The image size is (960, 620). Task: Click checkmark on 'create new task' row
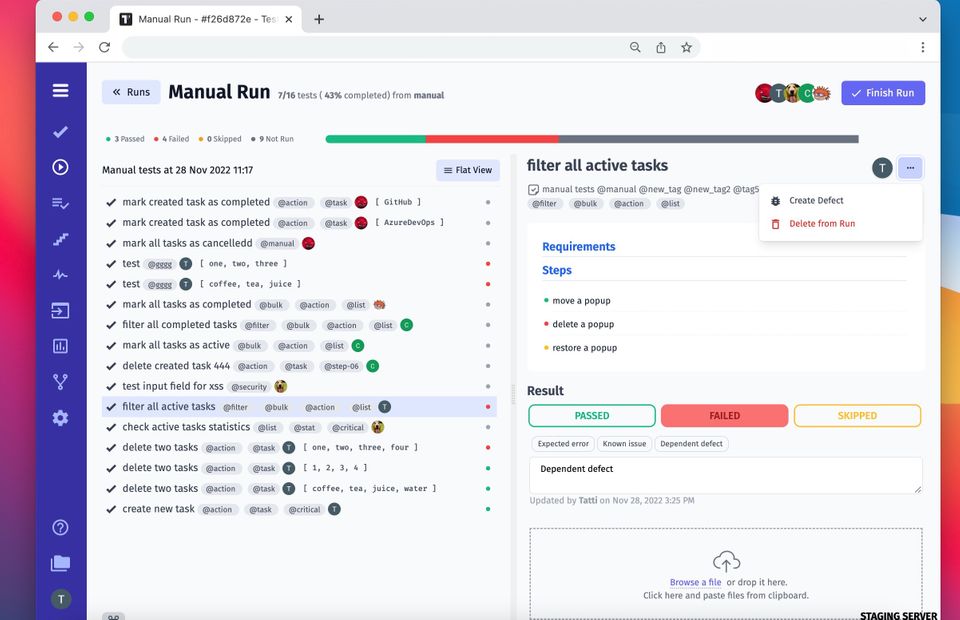pos(111,509)
